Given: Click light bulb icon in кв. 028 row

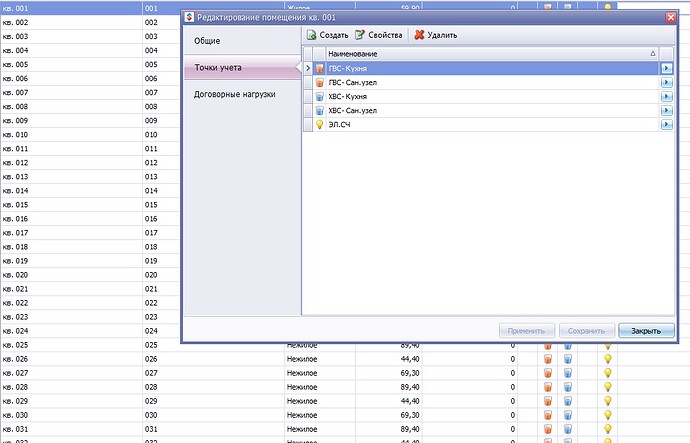Looking at the screenshot, I should pyautogui.click(x=608, y=387).
